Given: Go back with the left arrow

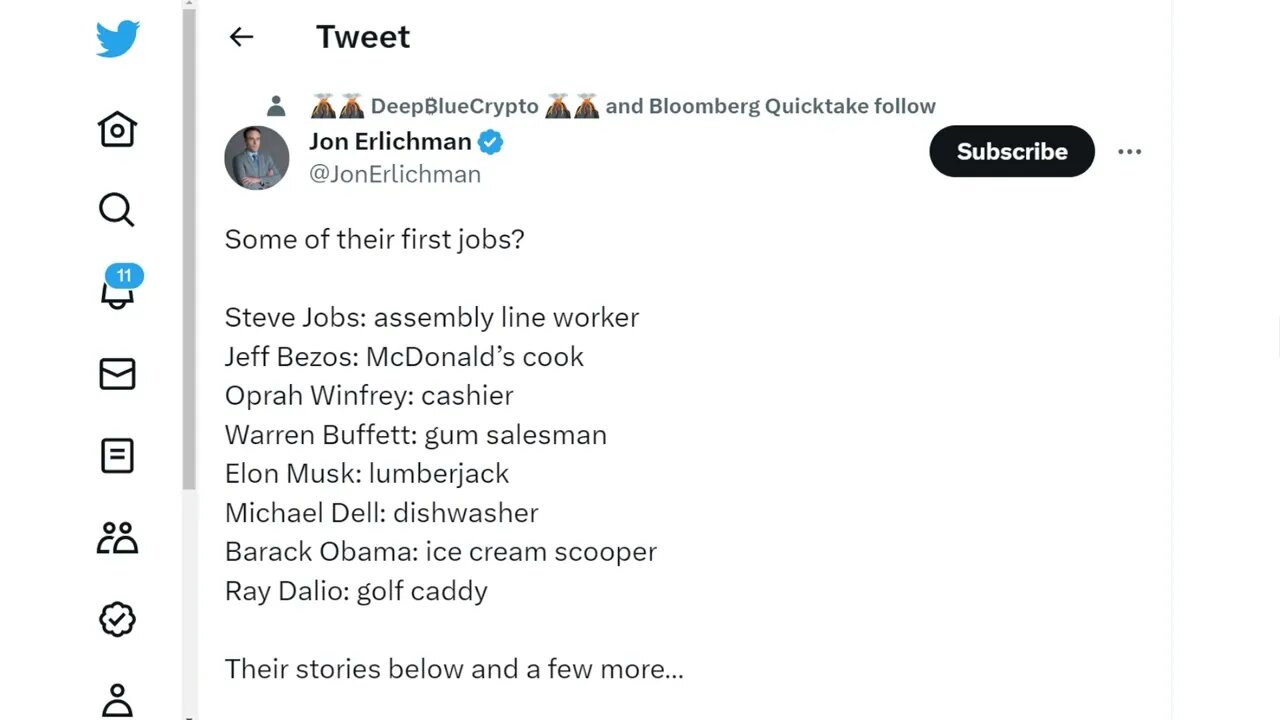Looking at the screenshot, I should (x=241, y=37).
